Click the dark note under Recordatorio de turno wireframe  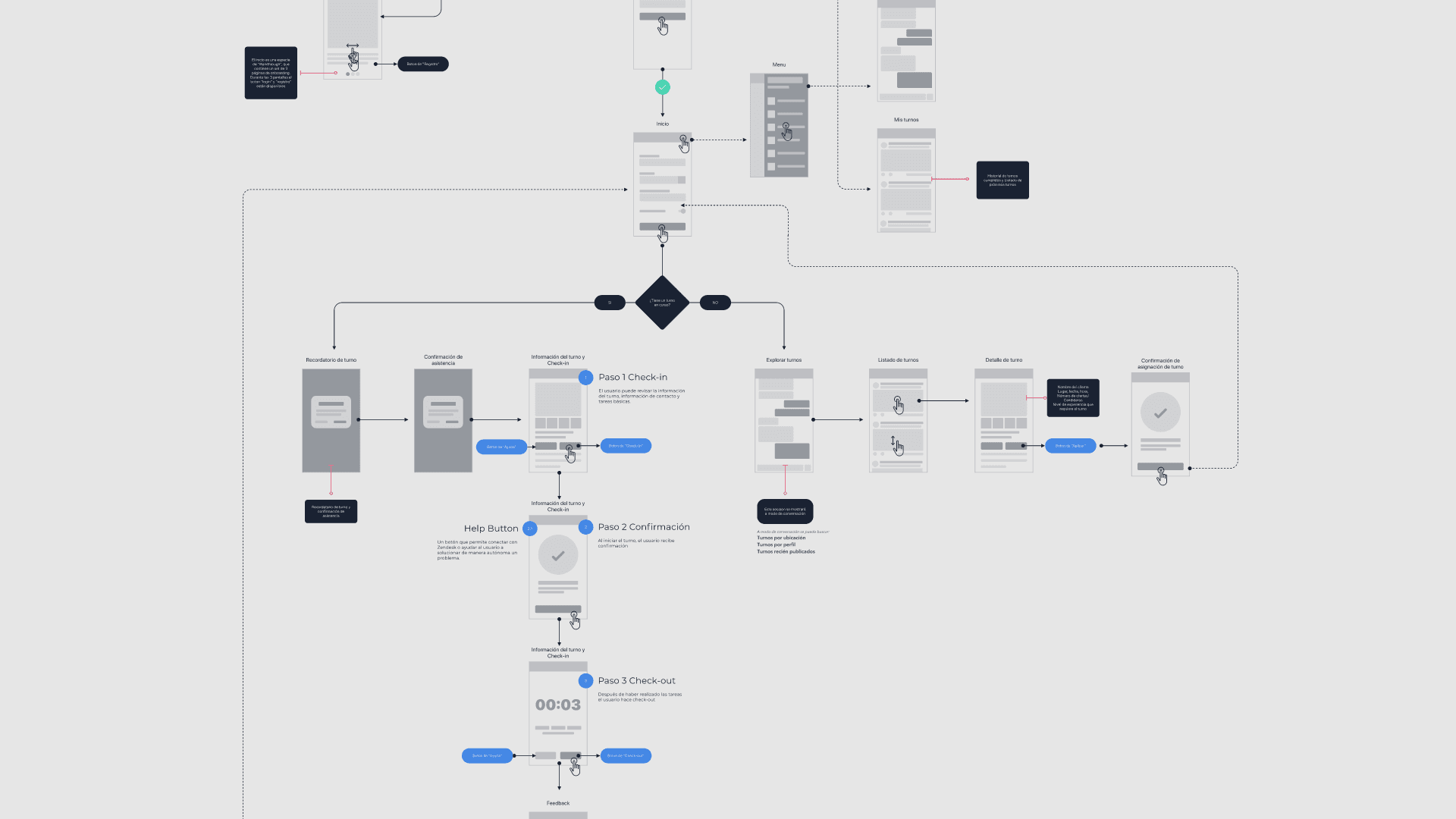click(x=331, y=511)
